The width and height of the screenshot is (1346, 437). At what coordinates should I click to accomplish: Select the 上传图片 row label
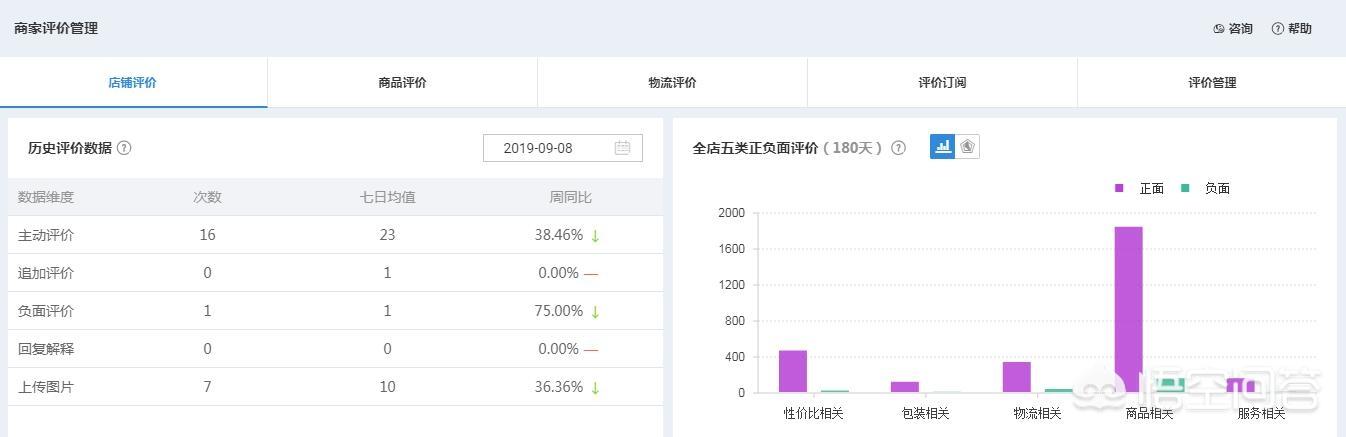pos(46,387)
